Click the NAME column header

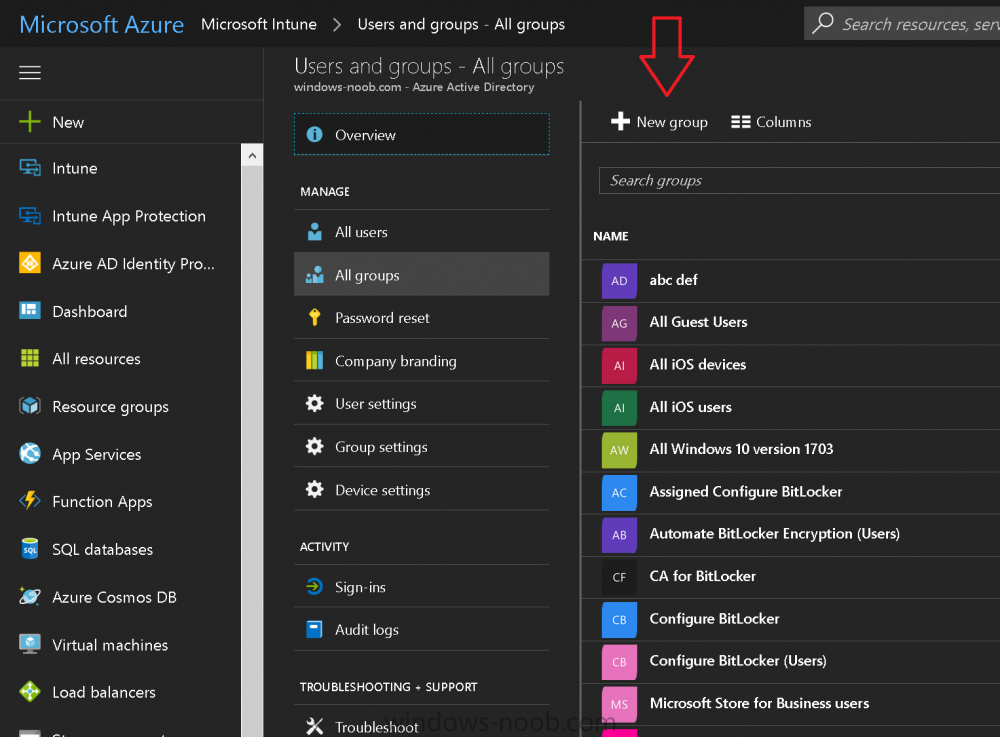[610, 236]
